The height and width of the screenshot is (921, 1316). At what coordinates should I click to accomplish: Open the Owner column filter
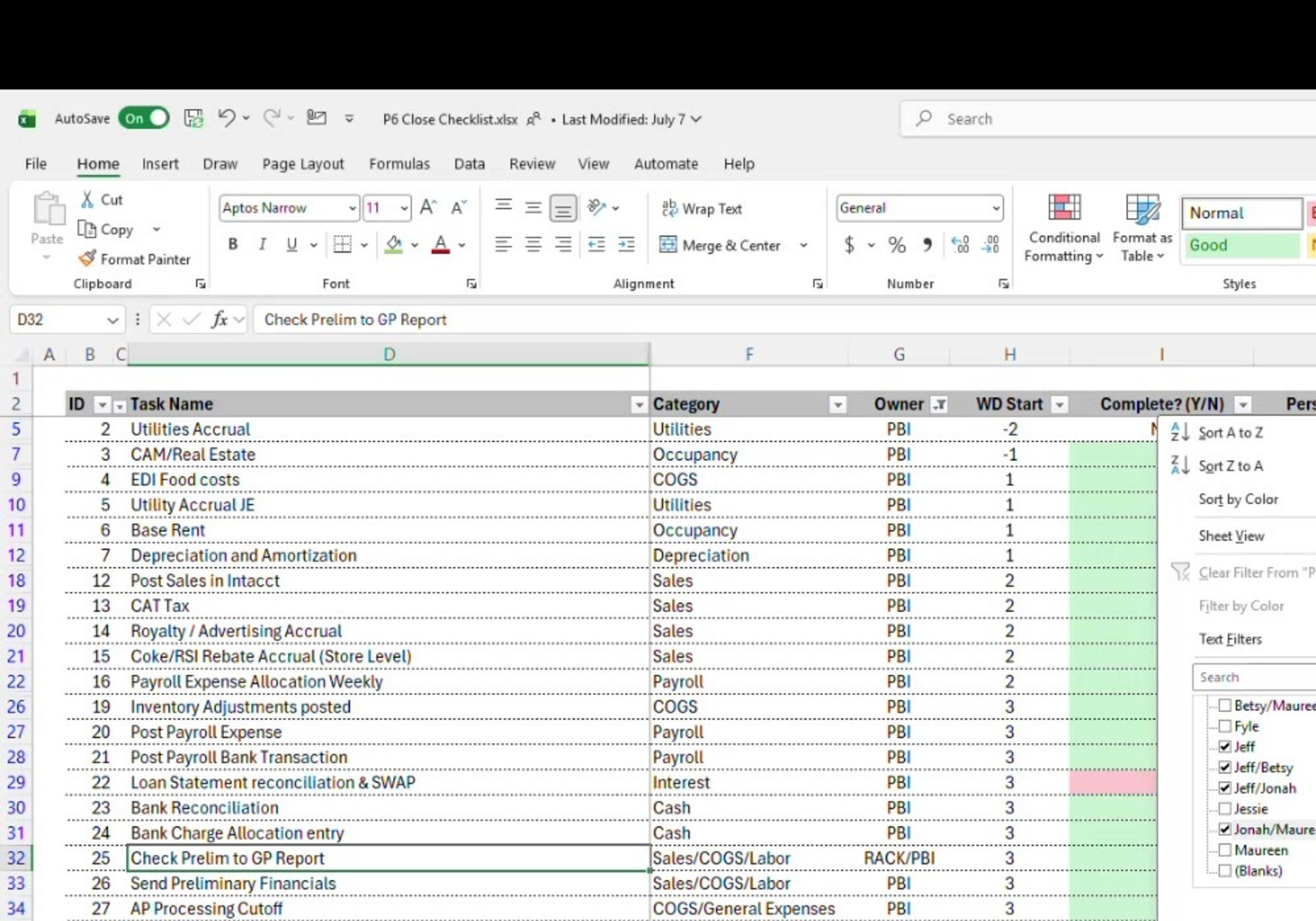pyautogui.click(x=939, y=404)
